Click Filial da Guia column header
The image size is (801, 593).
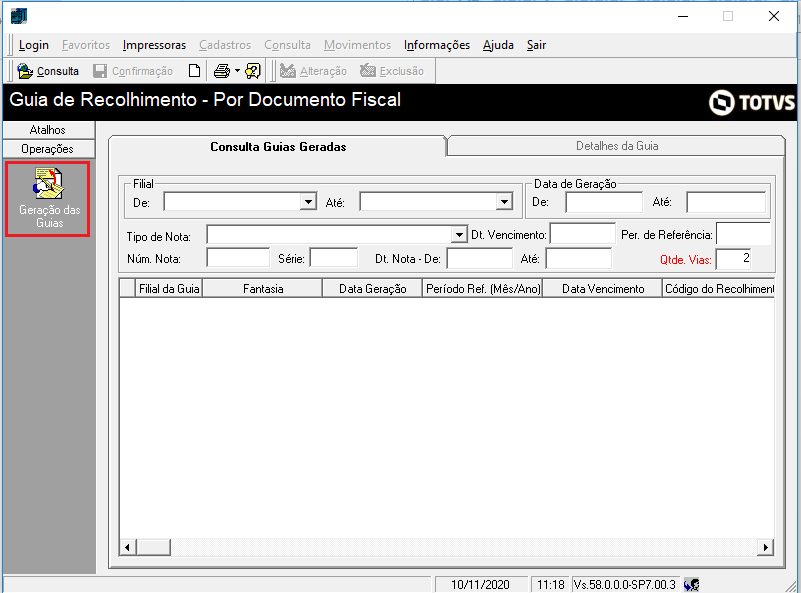click(169, 289)
